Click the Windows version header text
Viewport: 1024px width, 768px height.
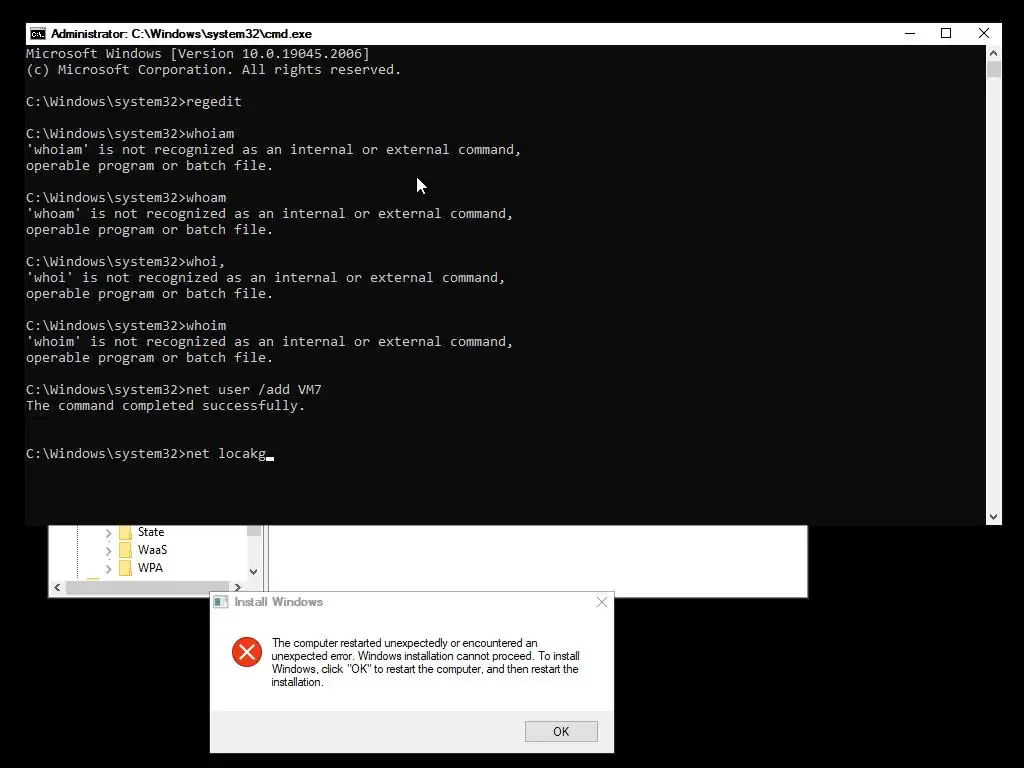[x=198, y=54]
